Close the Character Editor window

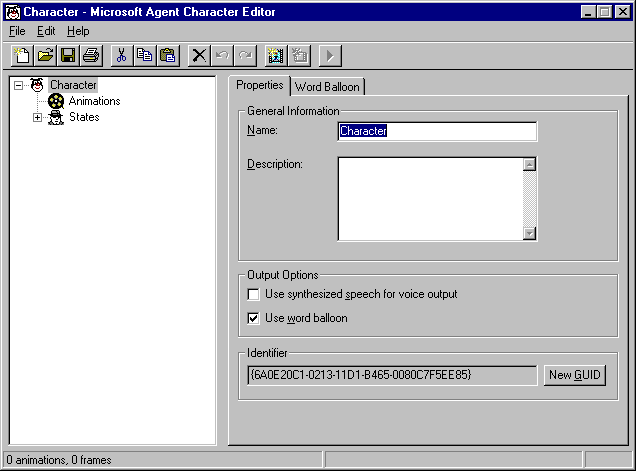coord(623,12)
